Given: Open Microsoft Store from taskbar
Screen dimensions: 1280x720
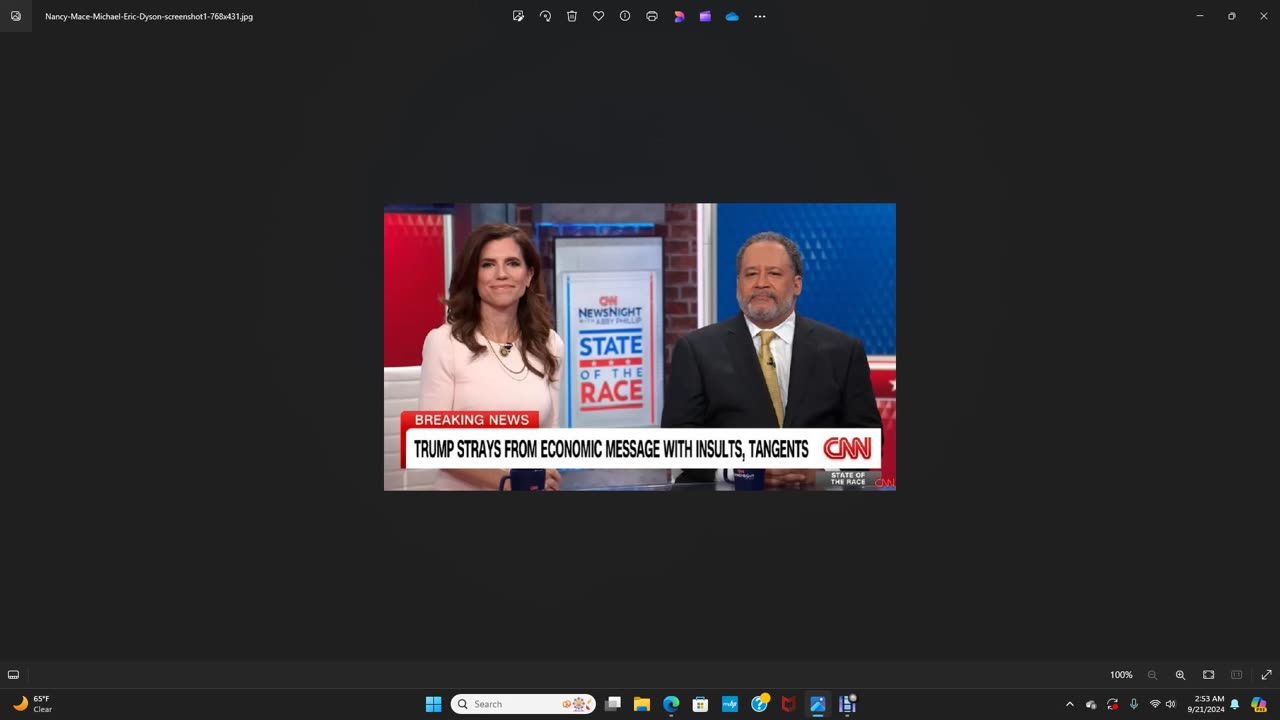Looking at the screenshot, I should tap(700, 704).
